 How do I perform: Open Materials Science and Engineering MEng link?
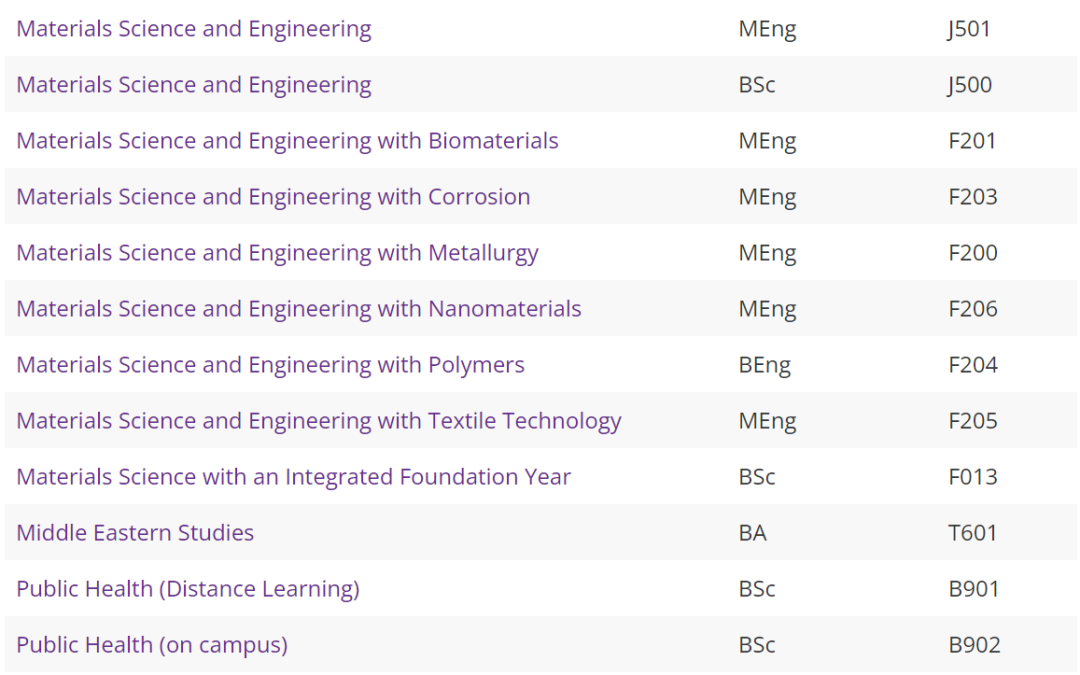click(194, 30)
